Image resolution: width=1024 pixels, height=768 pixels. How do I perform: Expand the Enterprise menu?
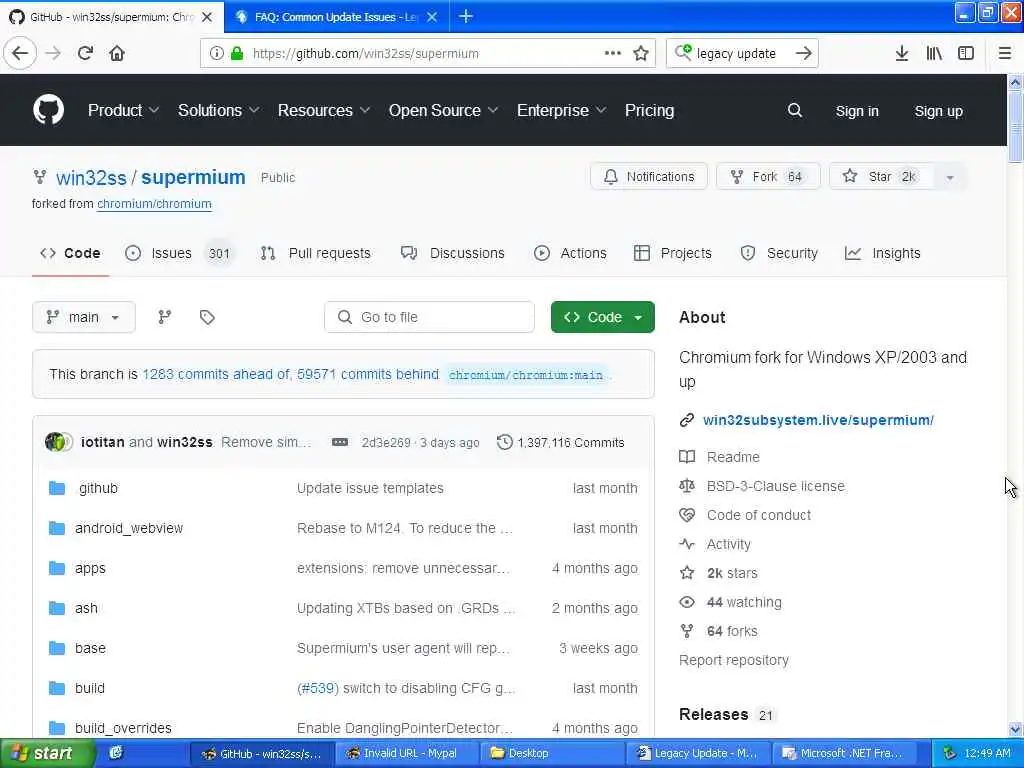[x=562, y=110]
